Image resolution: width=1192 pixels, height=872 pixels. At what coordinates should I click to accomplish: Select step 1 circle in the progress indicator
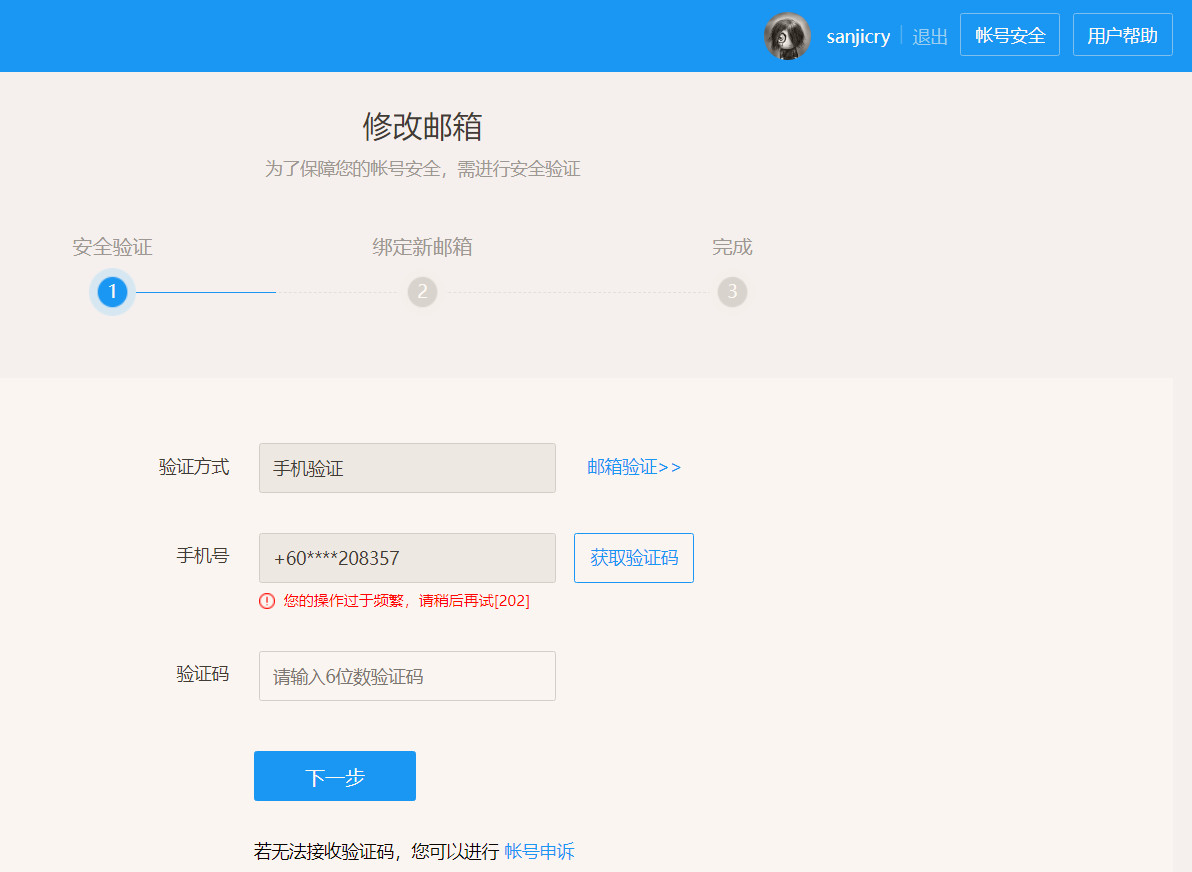point(112,292)
